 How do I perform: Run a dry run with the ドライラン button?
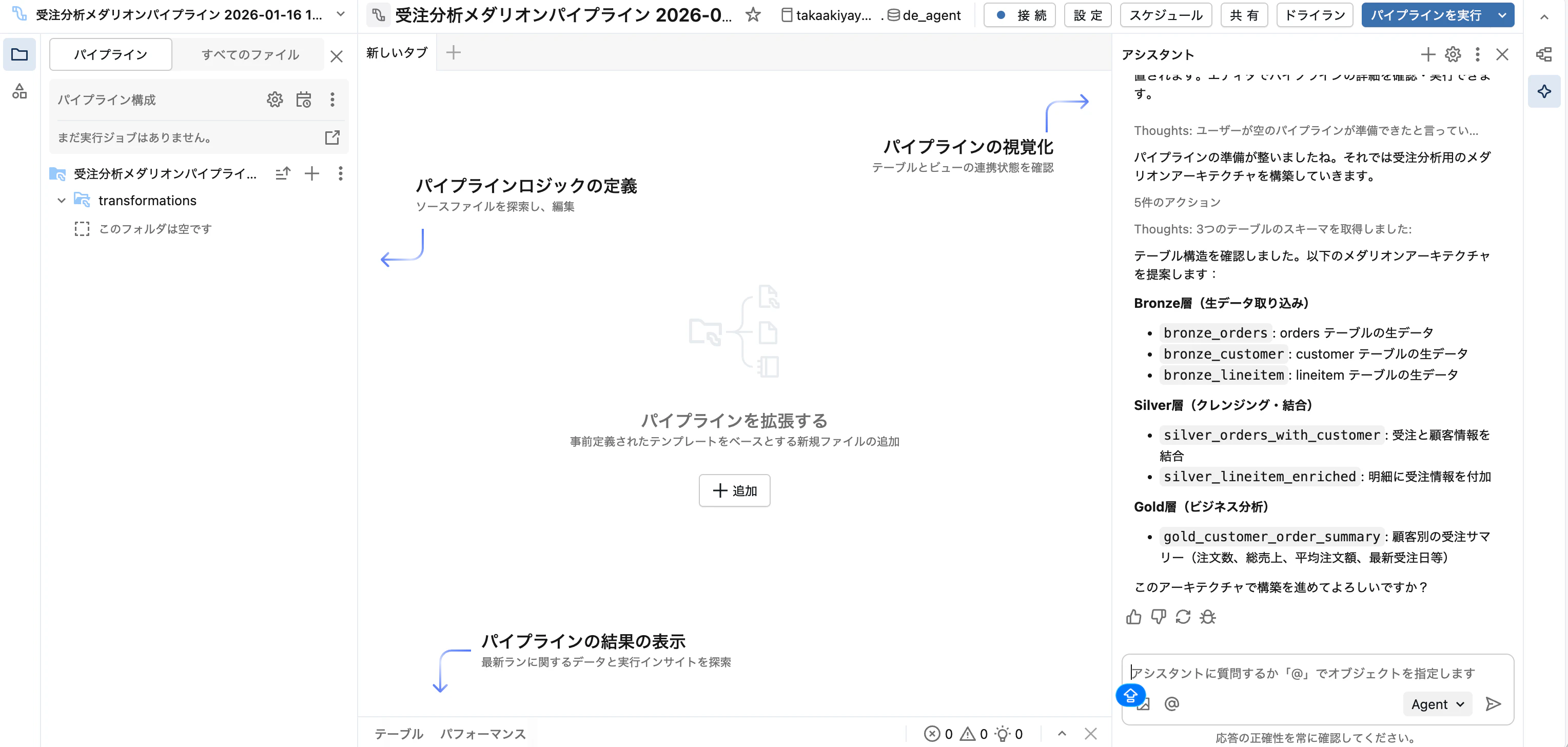(x=1314, y=15)
